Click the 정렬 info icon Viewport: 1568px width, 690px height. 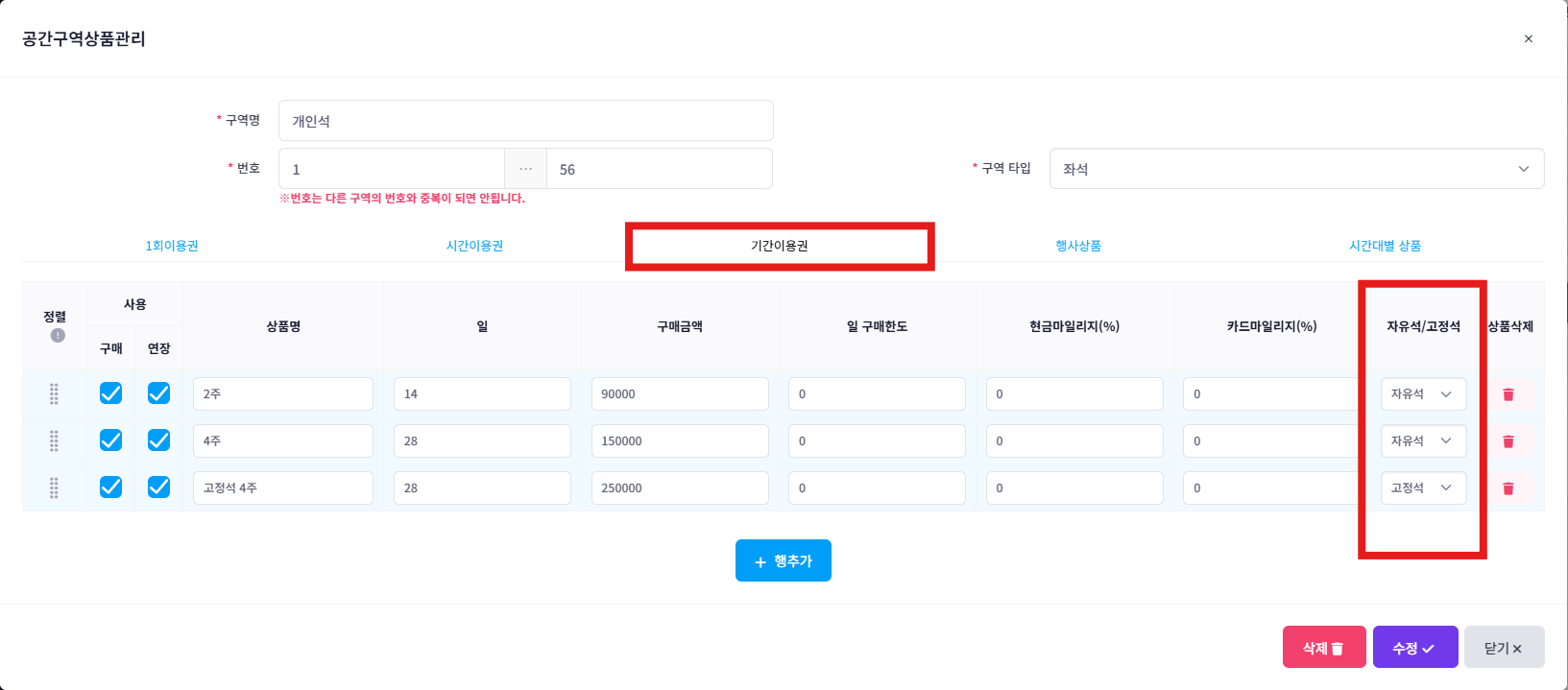coord(58,335)
